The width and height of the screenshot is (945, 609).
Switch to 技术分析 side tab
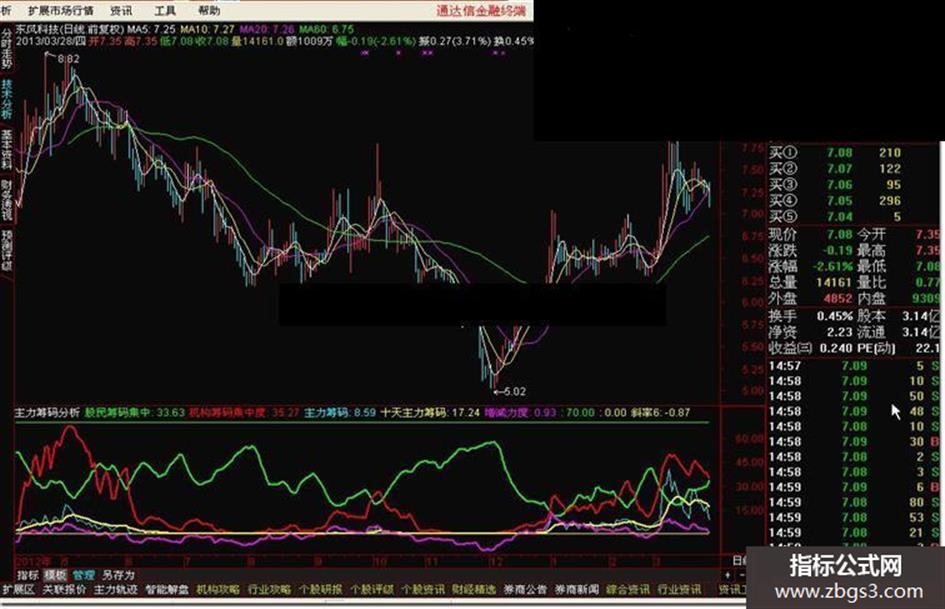pos(6,99)
